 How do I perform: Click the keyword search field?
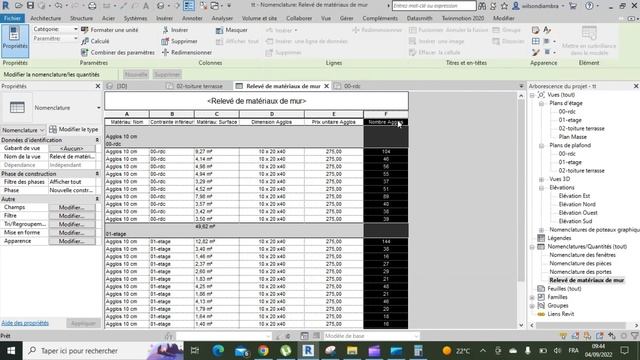point(434,6)
